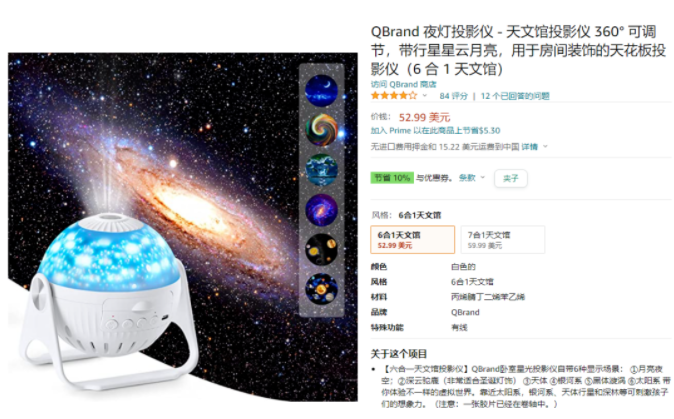This screenshot has width=674, height=419.
Task: Open the 12 answered questions link
Action: tap(515, 96)
